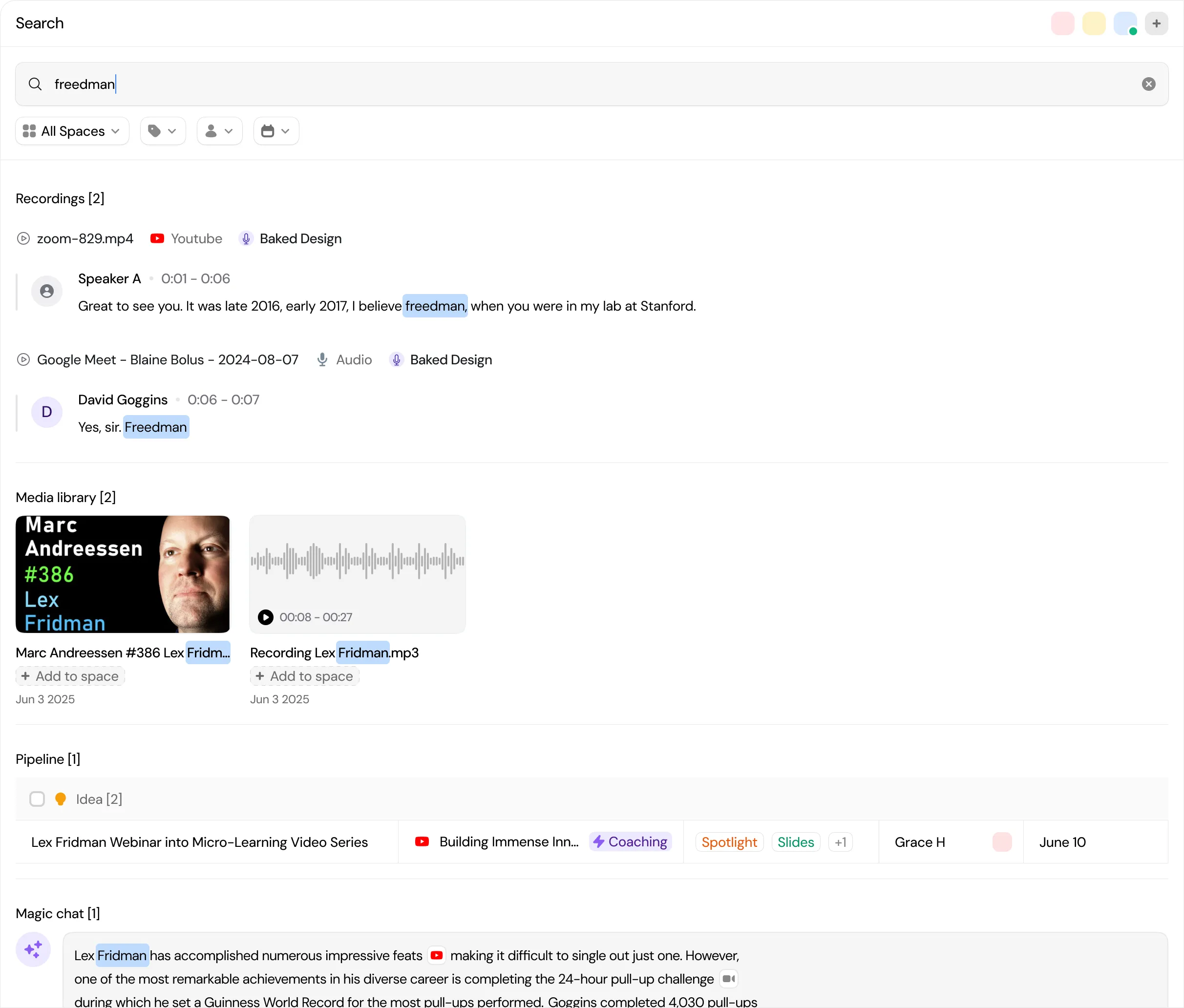This screenshot has height=1008, width=1184.
Task: Play the 00:08 - 00:27 audio clip
Action: pos(266,617)
